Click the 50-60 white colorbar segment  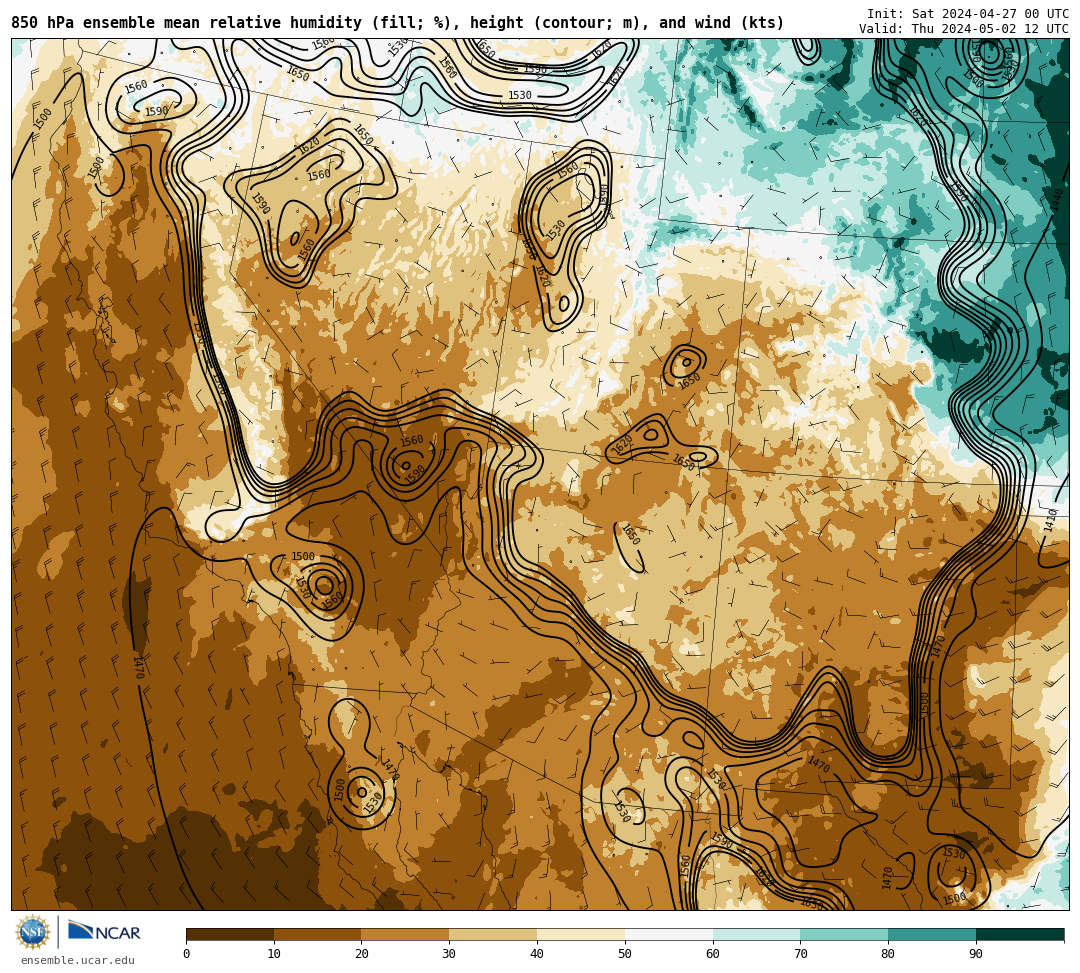pos(669,934)
